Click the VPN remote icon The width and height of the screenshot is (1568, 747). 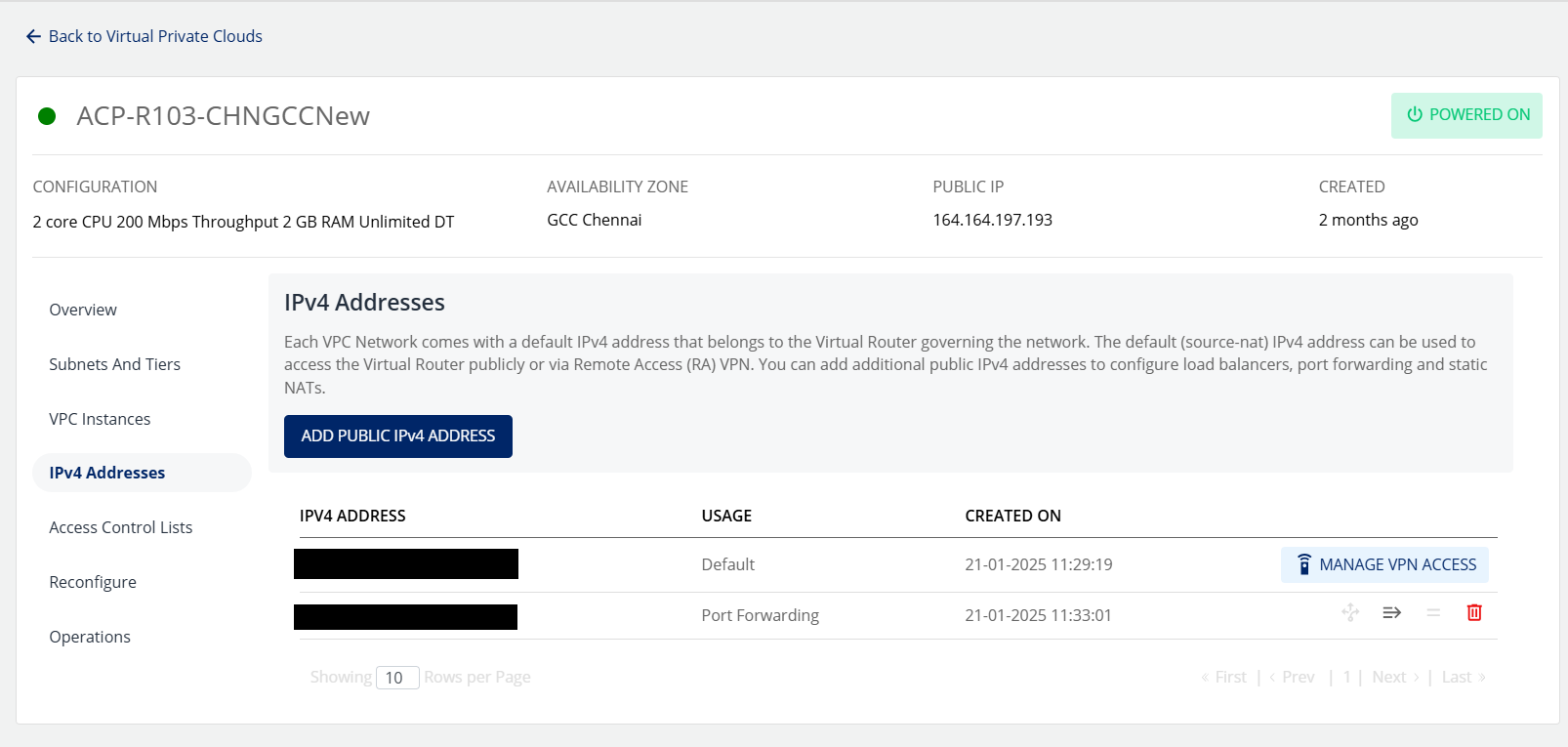click(x=1304, y=564)
